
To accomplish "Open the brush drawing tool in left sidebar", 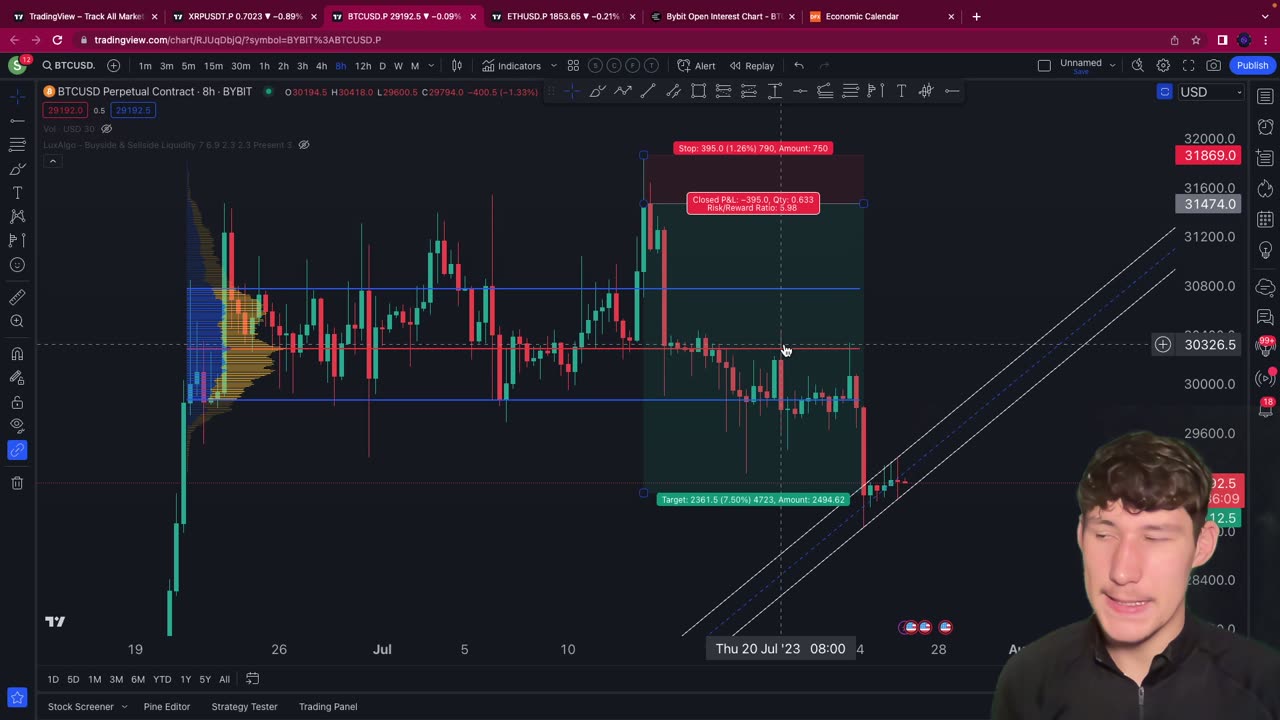I will pyautogui.click(x=17, y=168).
